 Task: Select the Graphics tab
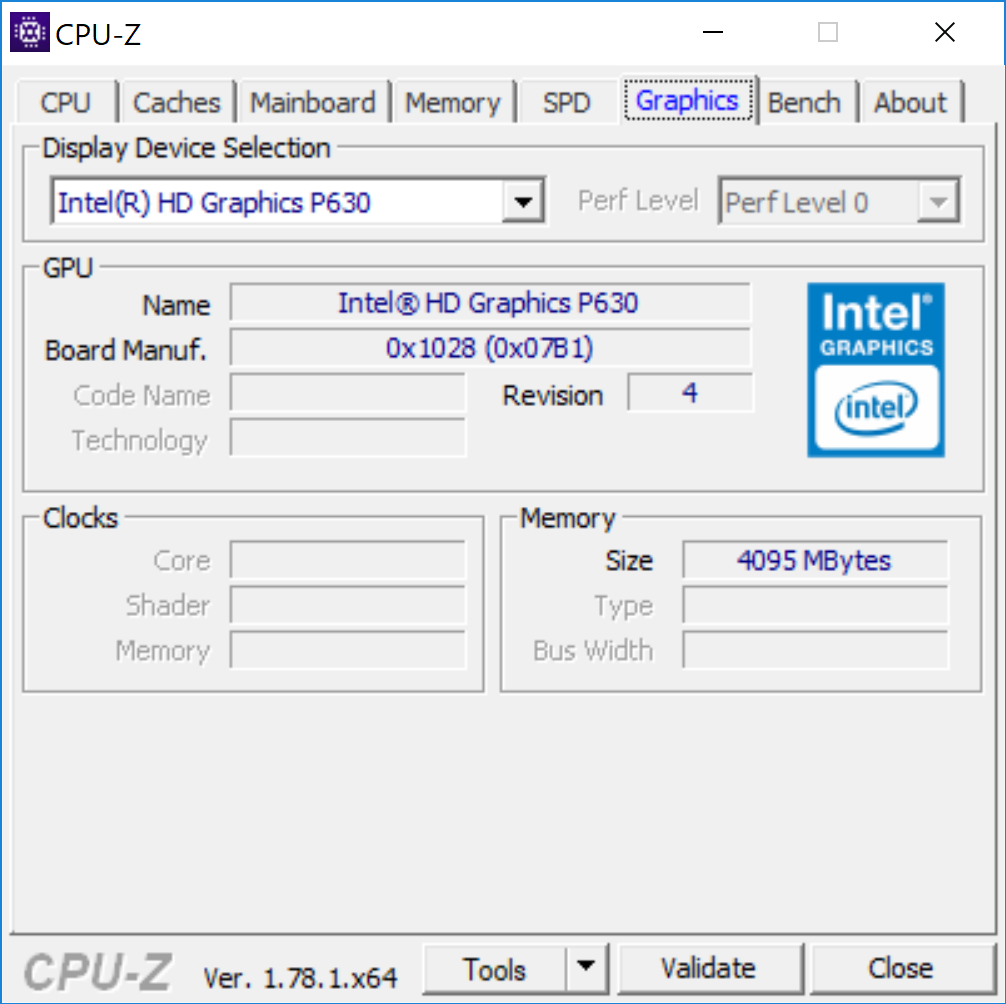pos(688,100)
